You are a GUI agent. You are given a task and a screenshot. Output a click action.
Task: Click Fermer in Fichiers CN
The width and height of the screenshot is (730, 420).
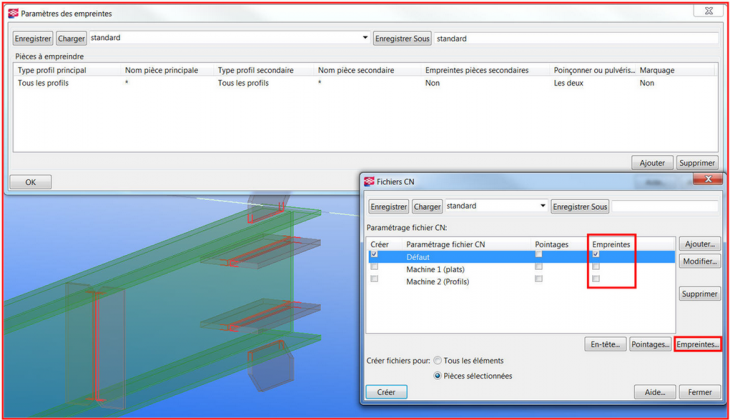pos(700,392)
